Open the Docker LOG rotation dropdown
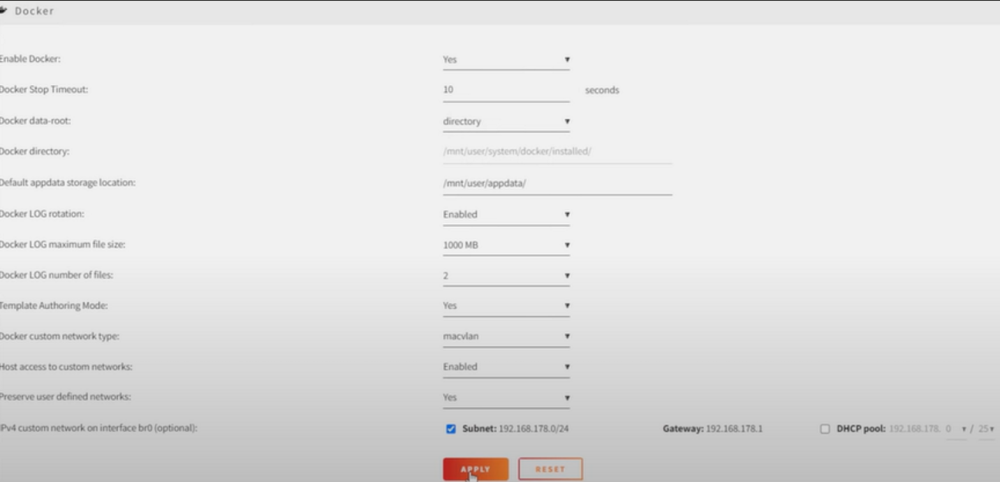 tap(506, 214)
